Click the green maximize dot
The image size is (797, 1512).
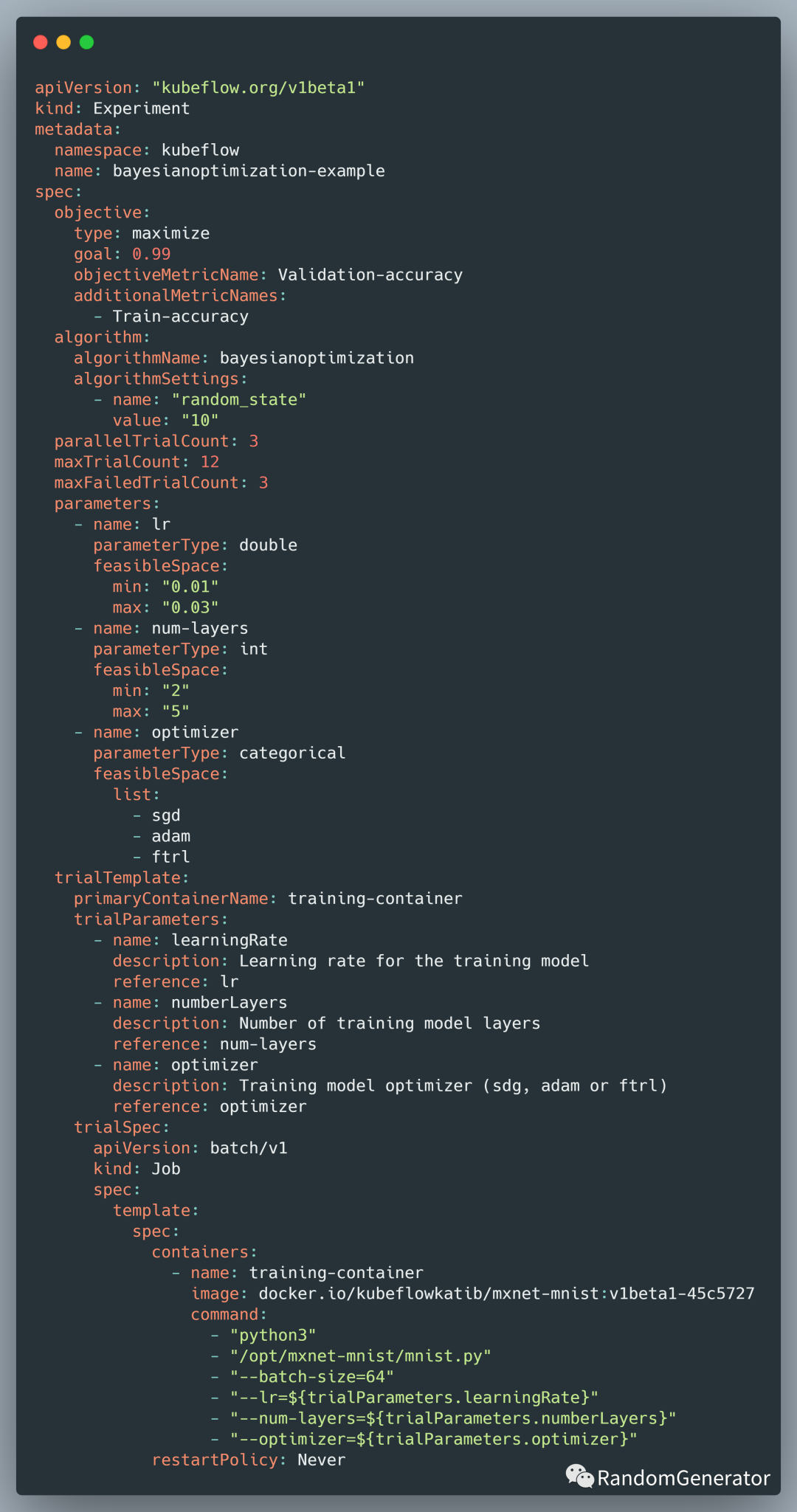86,42
